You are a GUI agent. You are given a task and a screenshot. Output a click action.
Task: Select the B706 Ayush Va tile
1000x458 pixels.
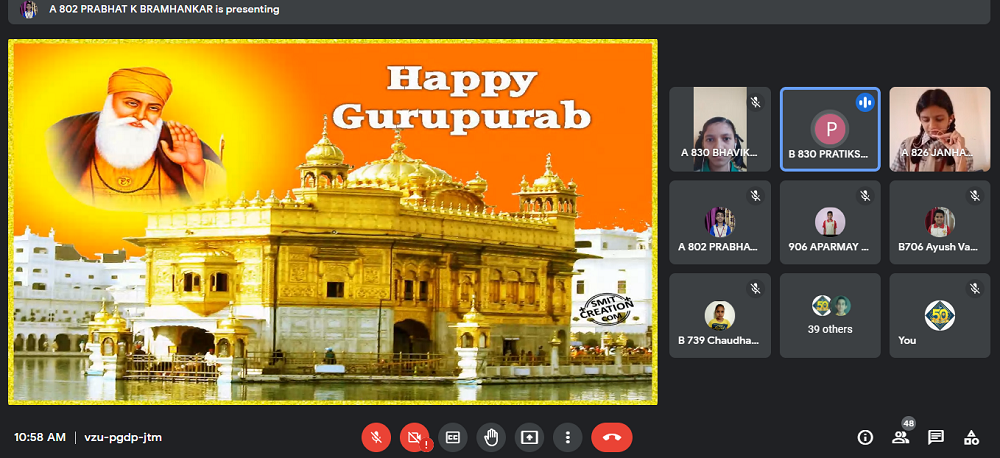(x=939, y=222)
